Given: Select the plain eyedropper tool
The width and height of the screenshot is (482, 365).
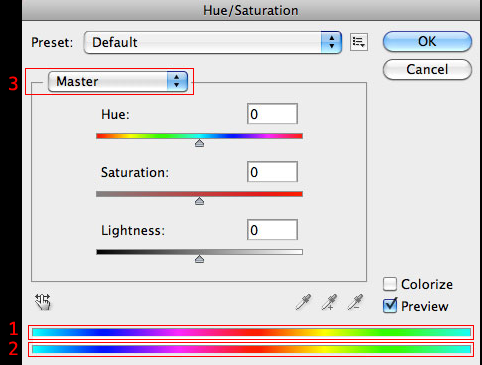Looking at the screenshot, I should [303, 302].
